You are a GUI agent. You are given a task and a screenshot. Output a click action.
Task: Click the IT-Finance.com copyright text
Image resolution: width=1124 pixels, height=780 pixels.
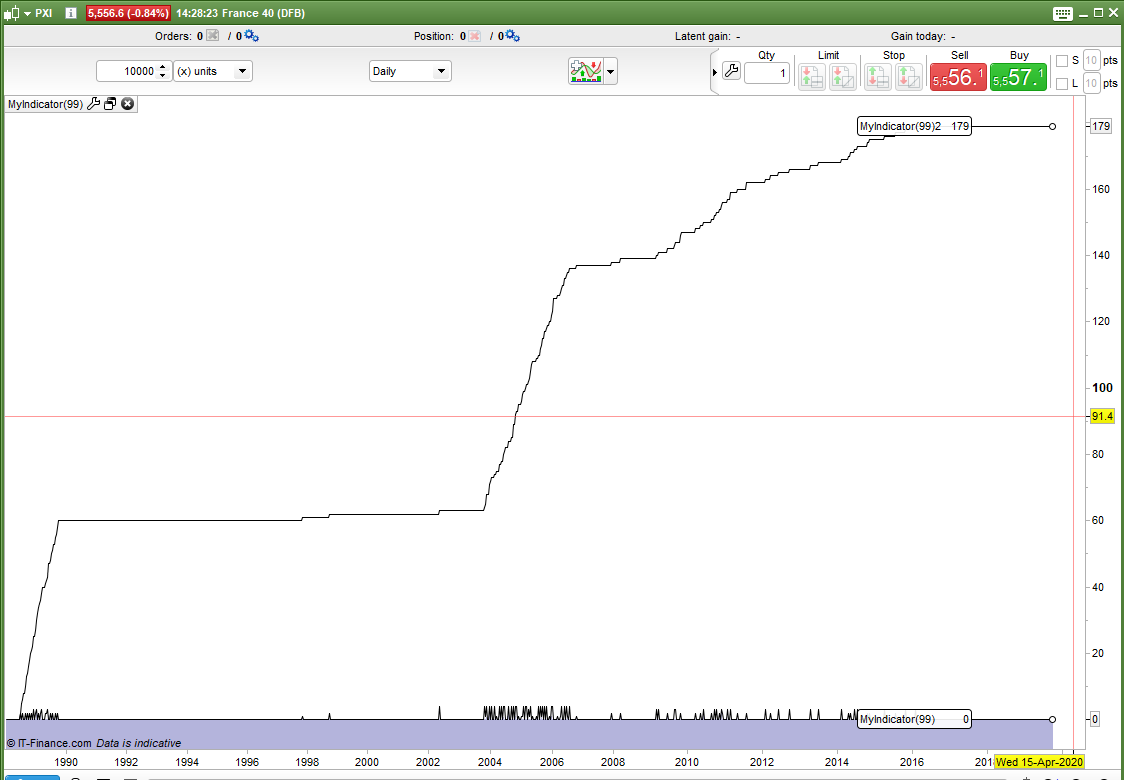[49, 743]
